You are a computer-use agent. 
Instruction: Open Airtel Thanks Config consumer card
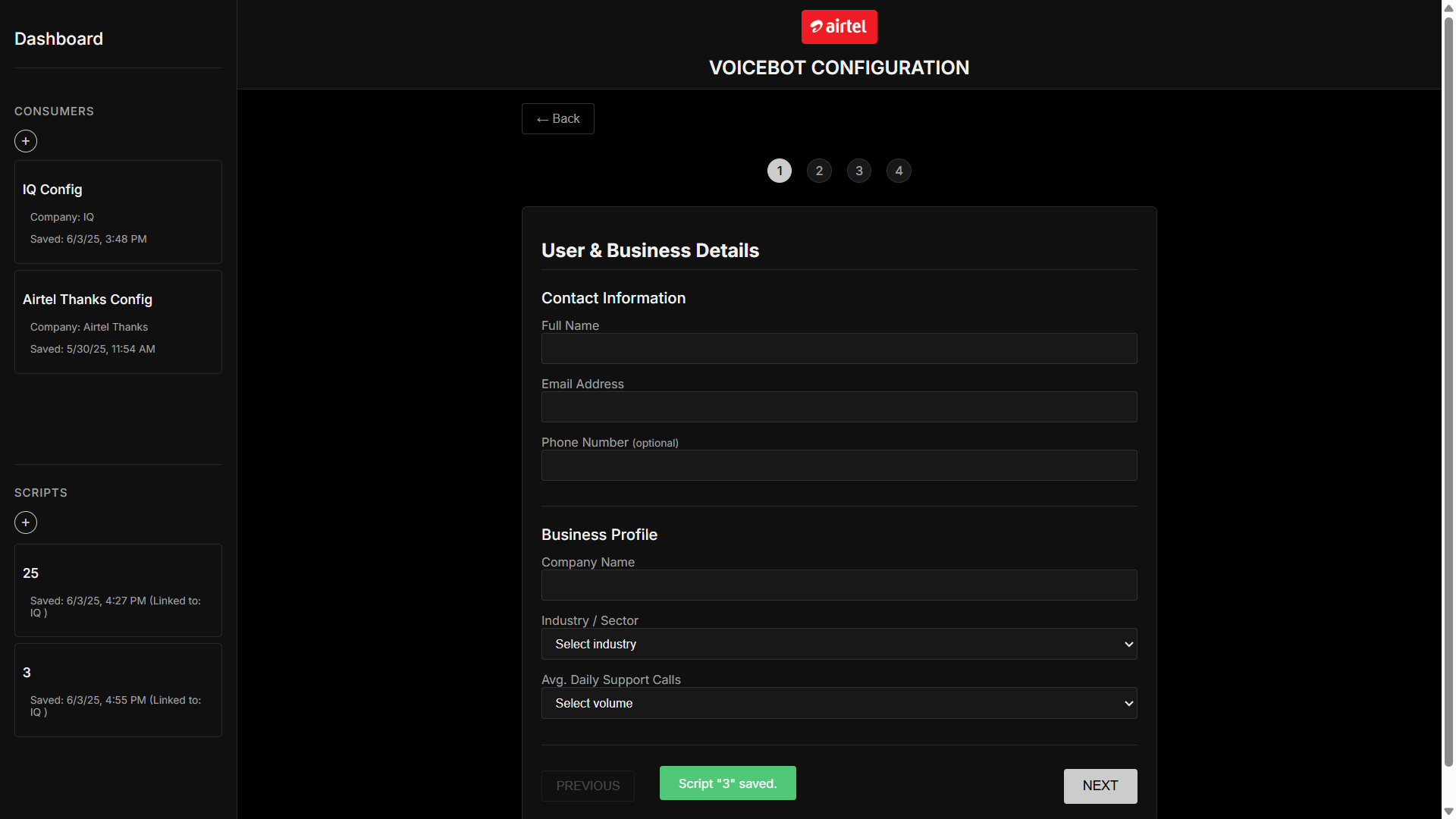[118, 322]
